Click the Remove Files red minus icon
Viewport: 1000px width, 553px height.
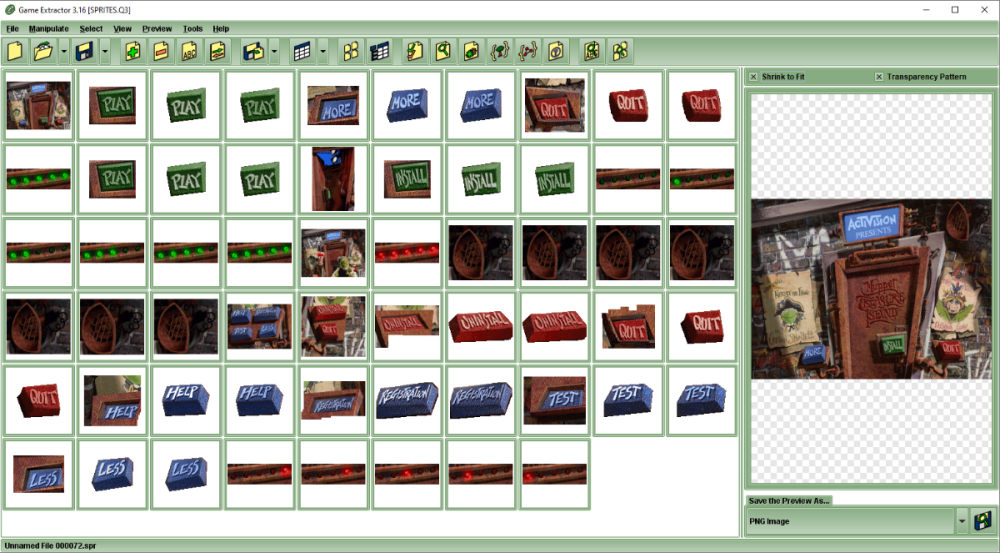coord(161,51)
